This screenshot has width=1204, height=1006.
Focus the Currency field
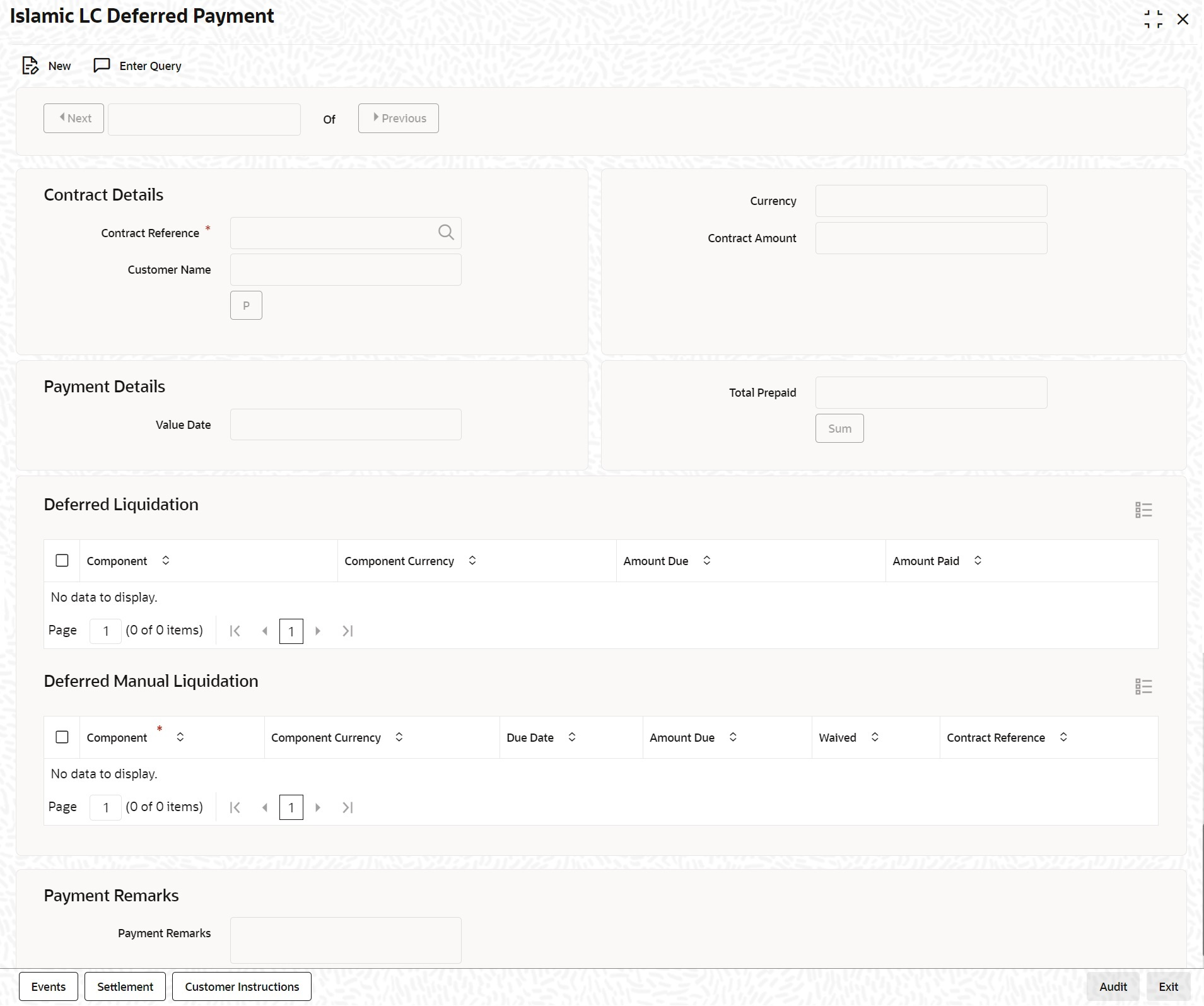pos(931,201)
